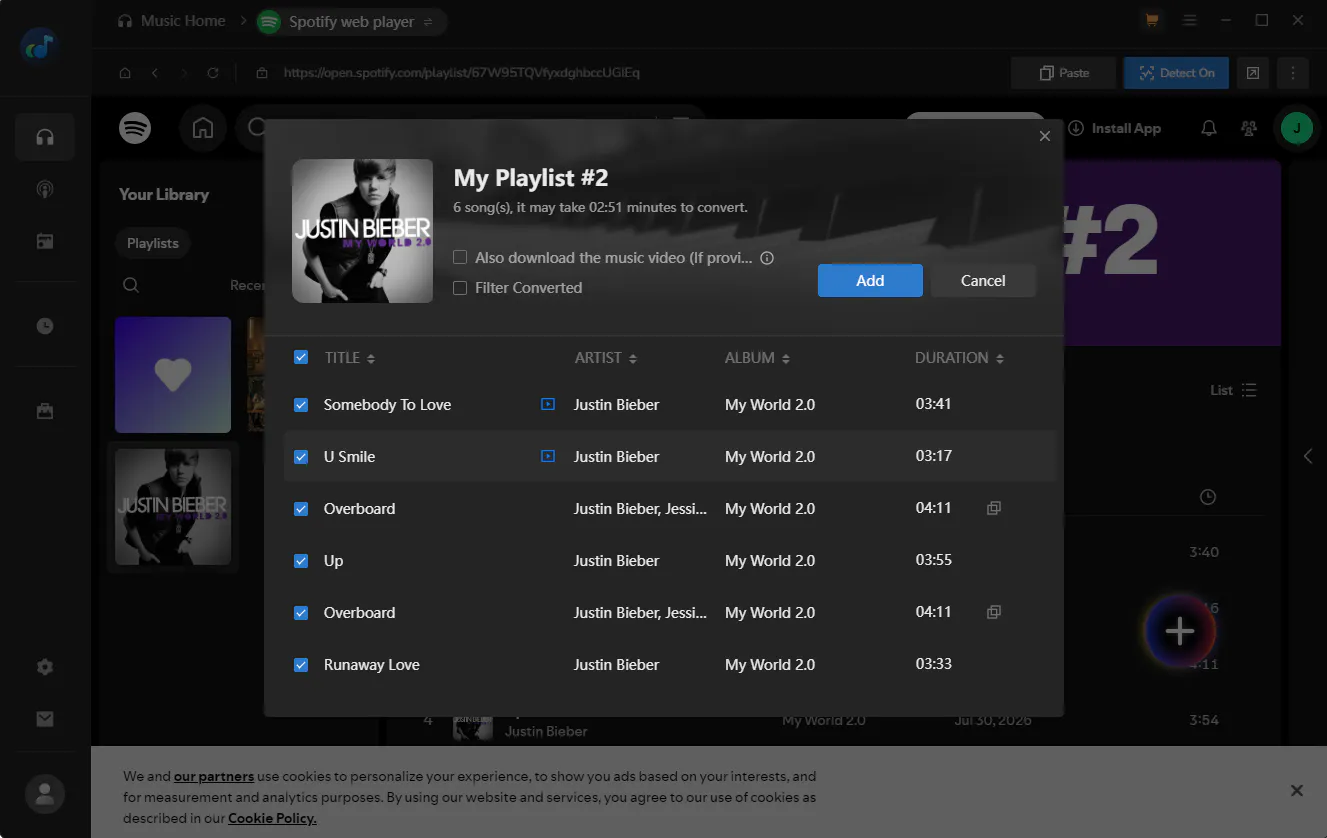Click the Install App link

pos(1115,128)
